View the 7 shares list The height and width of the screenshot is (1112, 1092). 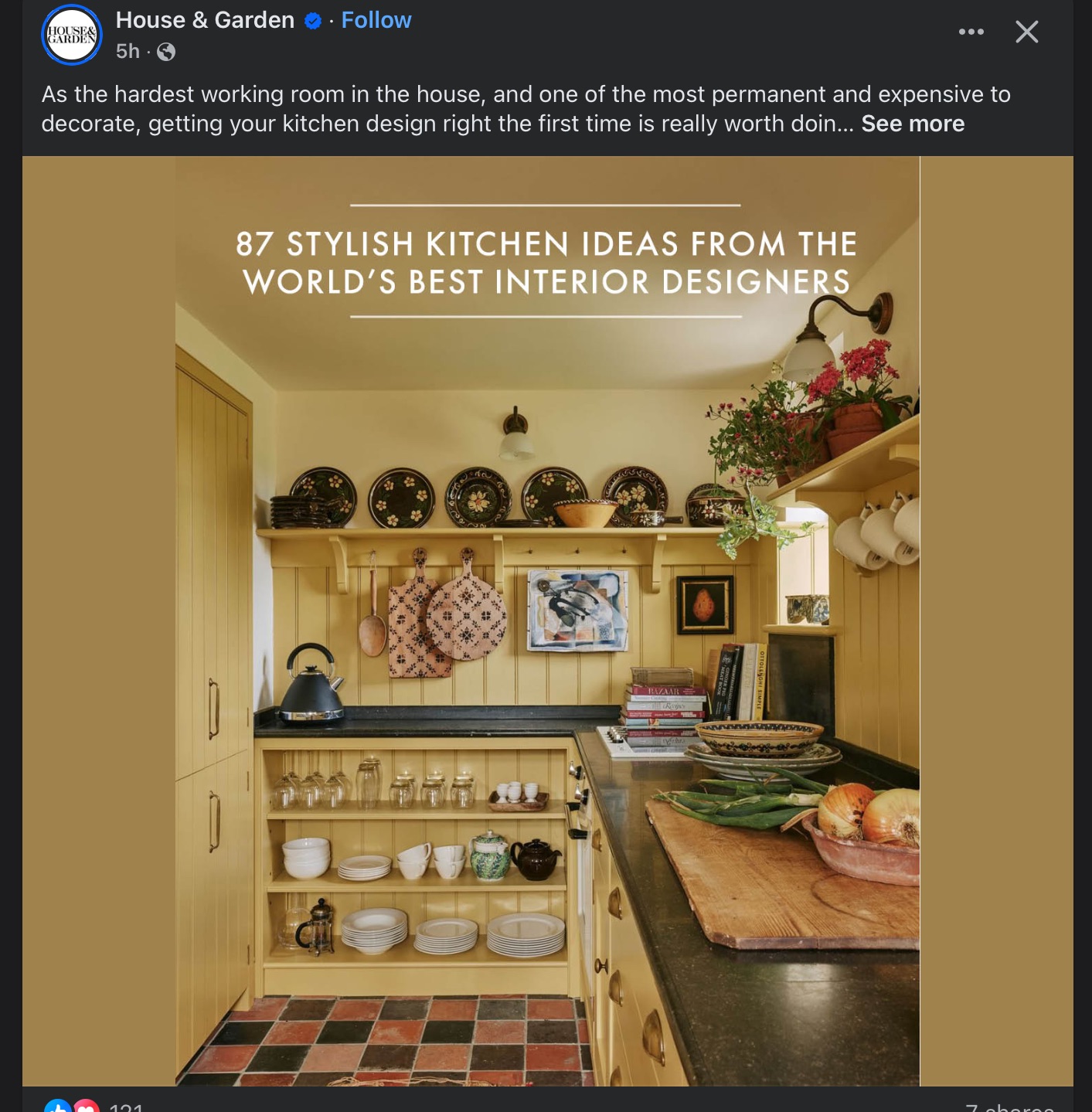click(x=1009, y=1107)
